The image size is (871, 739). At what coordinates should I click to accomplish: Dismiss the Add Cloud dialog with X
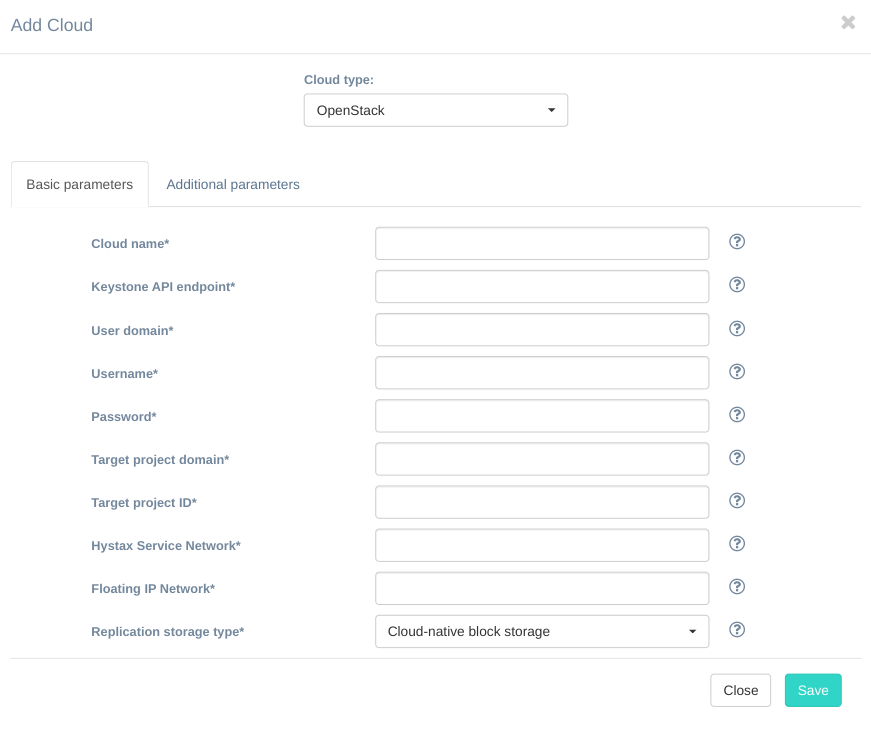848,22
